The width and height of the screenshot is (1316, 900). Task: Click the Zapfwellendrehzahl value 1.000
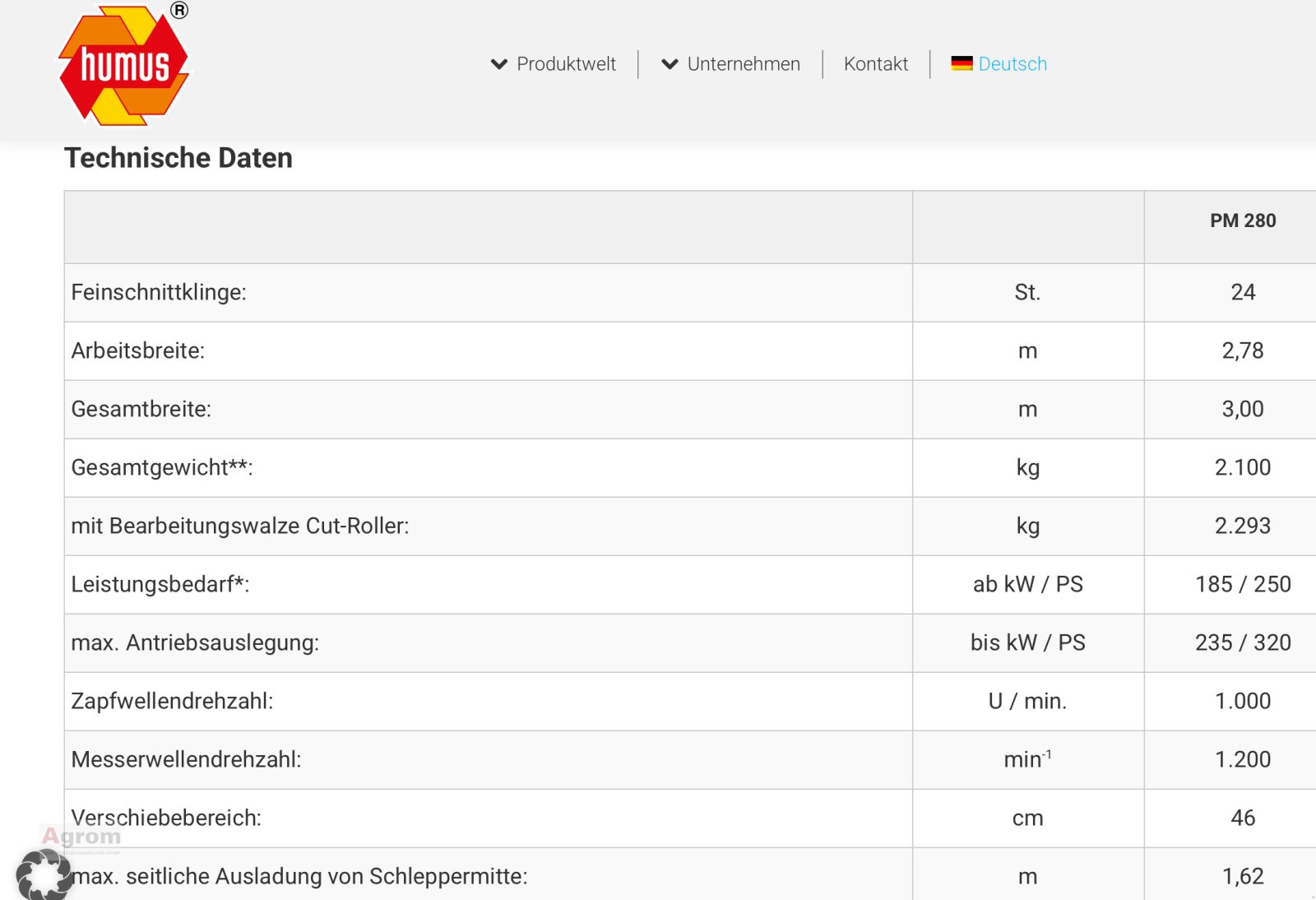point(1242,701)
